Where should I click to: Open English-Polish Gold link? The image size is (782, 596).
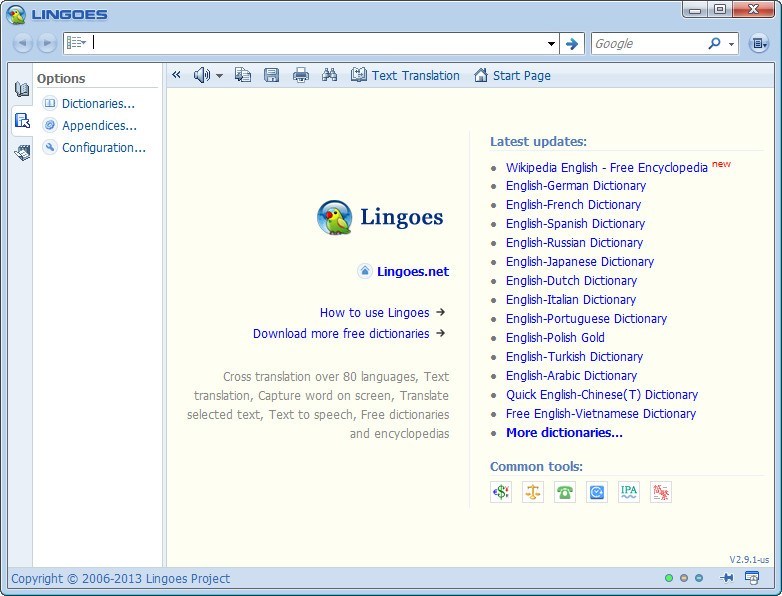pos(555,337)
